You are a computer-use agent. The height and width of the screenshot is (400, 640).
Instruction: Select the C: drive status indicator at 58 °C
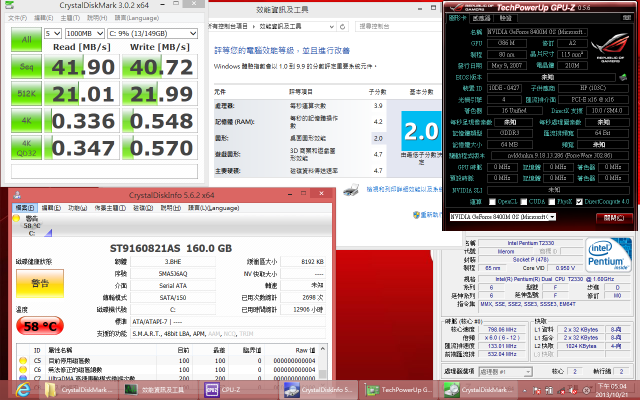point(32,225)
